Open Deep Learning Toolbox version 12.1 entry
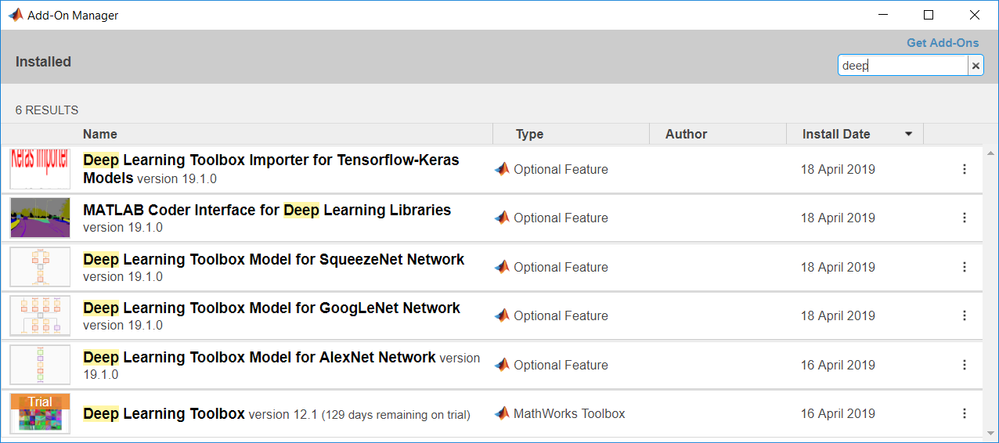 [x=164, y=414]
